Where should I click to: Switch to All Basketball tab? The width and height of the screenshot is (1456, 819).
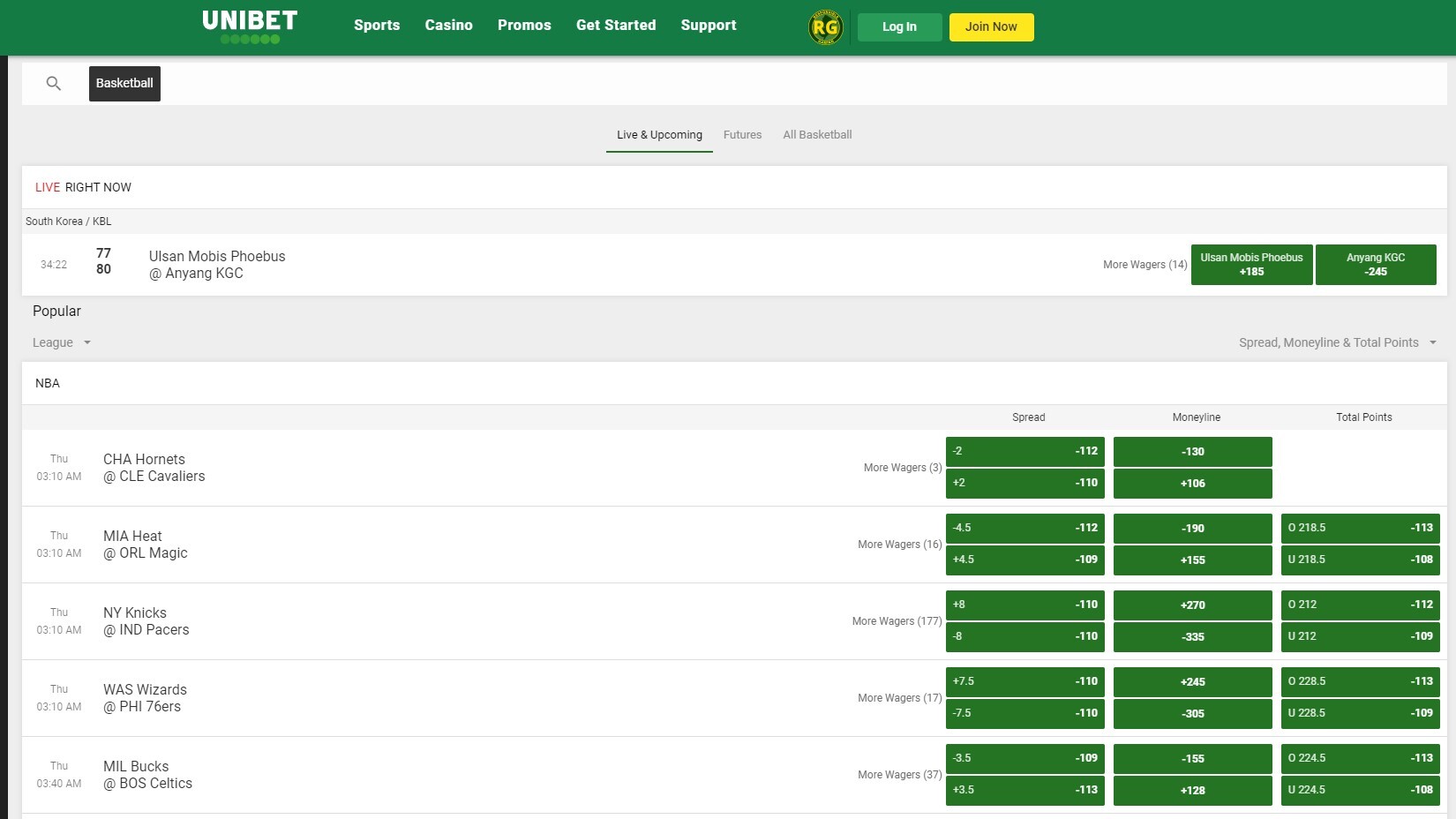(x=817, y=135)
